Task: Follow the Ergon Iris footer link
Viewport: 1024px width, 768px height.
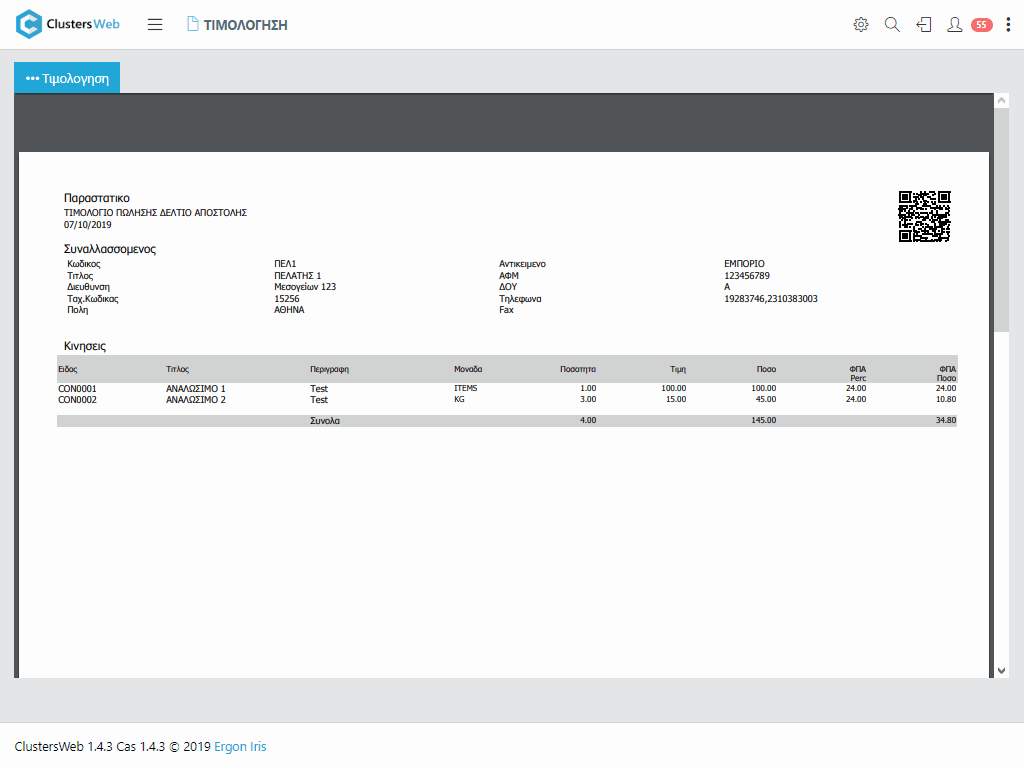Action: click(240, 747)
